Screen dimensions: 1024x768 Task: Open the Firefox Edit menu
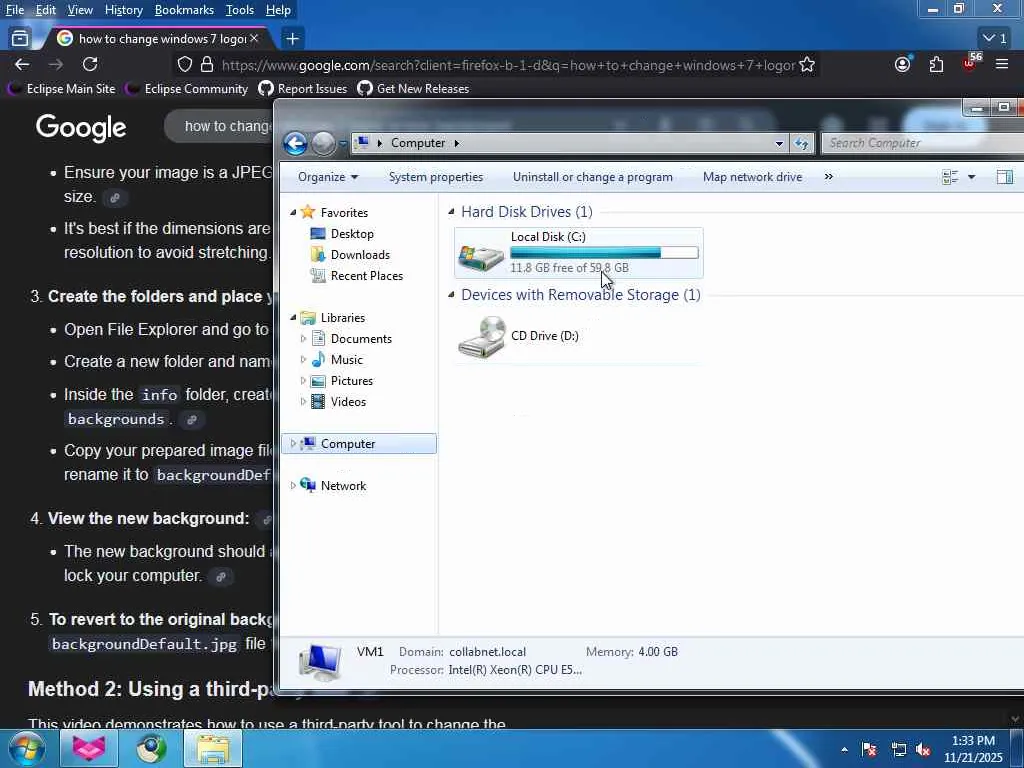pyautogui.click(x=46, y=10)
